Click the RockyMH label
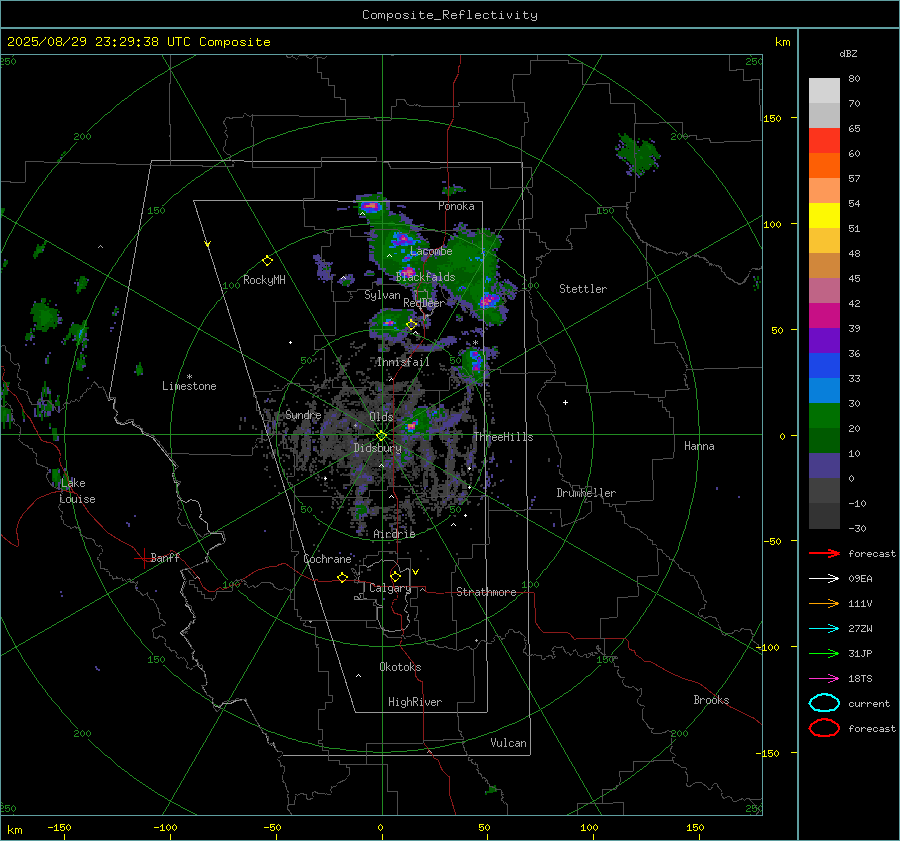900x841 pixels. 264,280
